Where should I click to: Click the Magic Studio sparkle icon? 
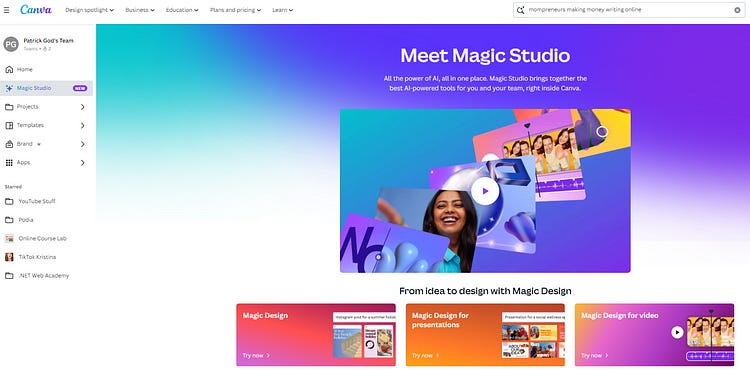pos(9,88)
